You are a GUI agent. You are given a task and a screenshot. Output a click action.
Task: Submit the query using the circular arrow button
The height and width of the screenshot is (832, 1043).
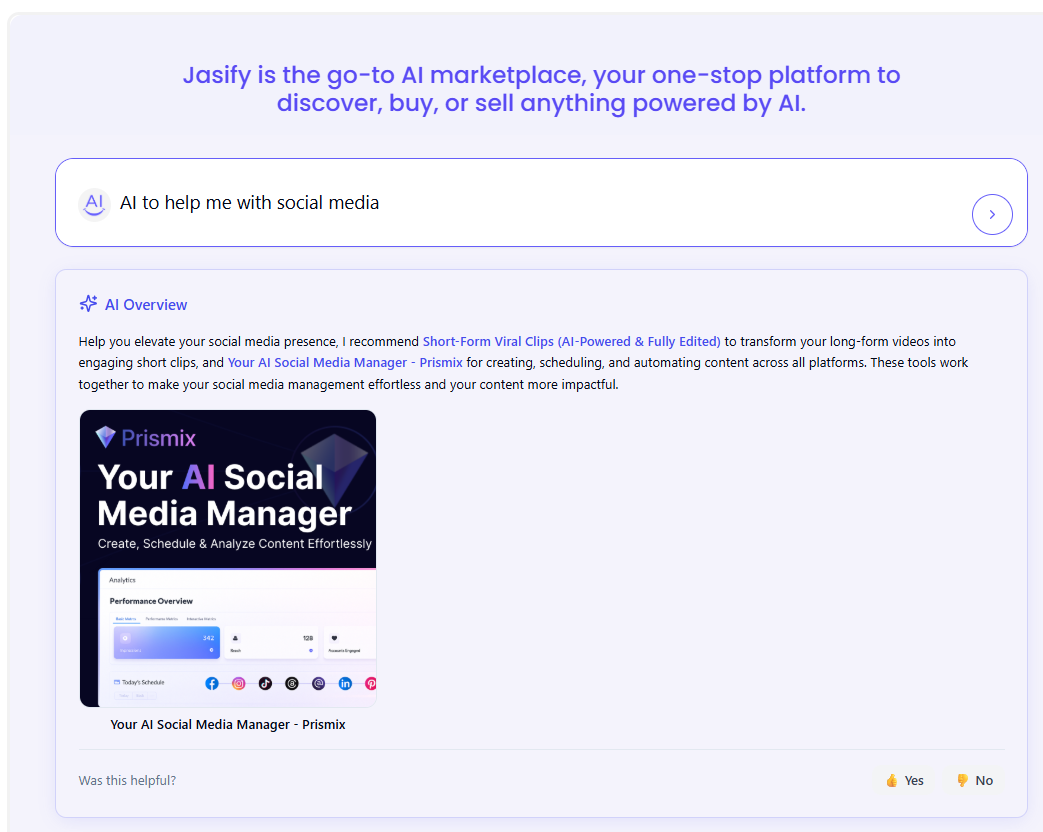(x=992, y=214)
